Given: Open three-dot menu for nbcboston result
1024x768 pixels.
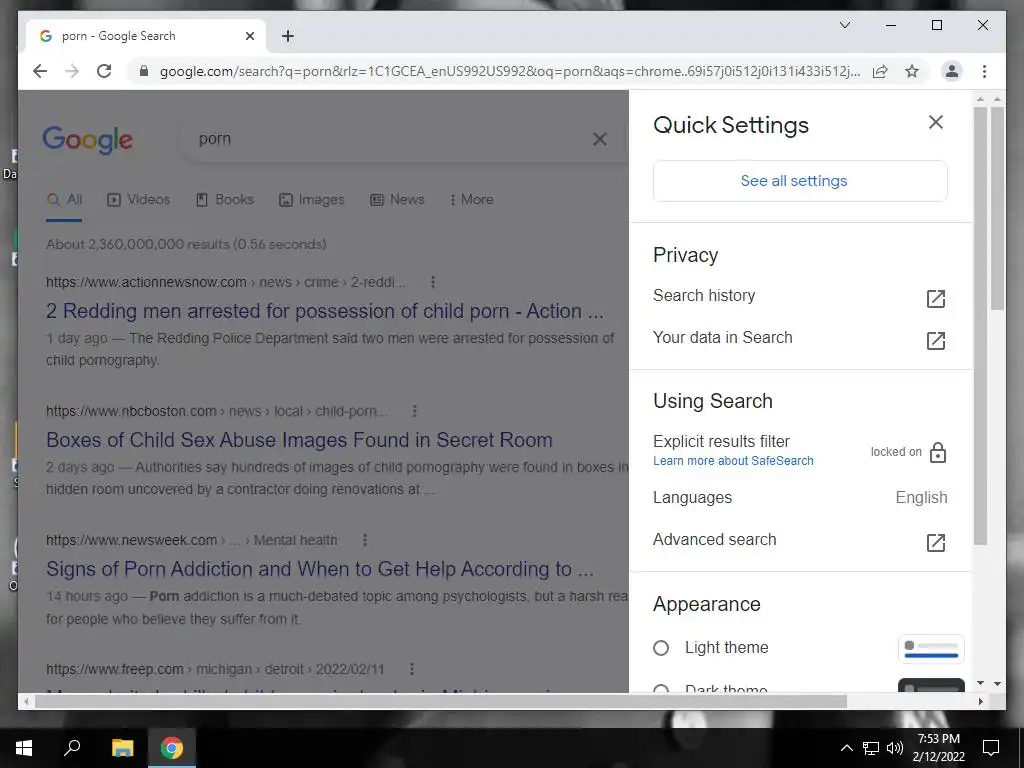Looking at the screenshot, I should [414, 411].
